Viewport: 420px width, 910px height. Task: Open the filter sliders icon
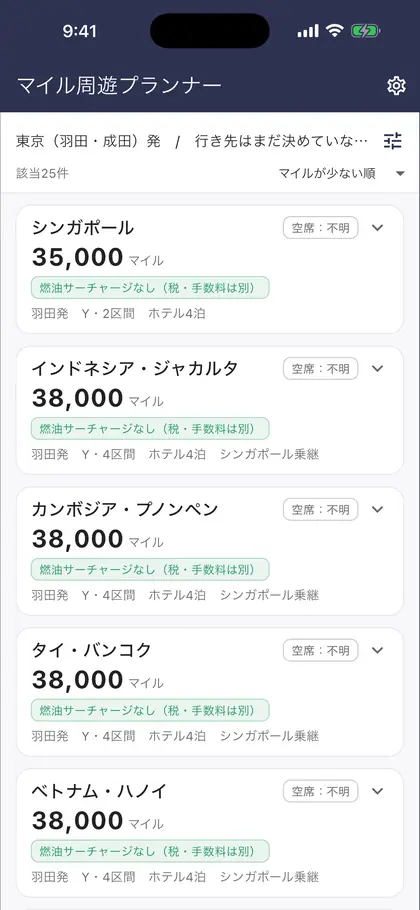(x=393, y=141)
